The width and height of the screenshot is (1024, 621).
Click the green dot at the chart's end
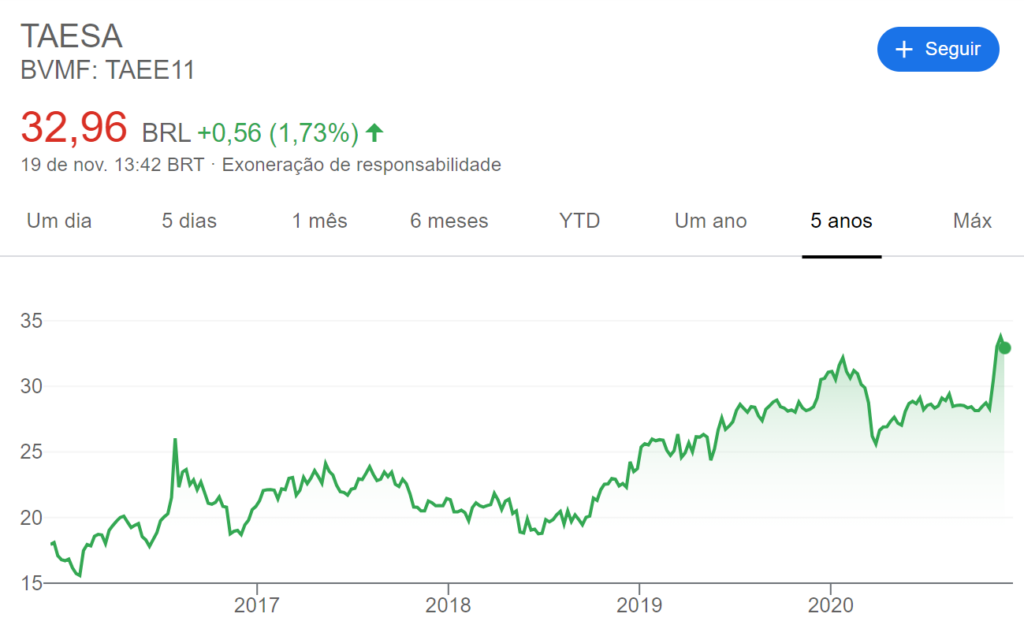click(x=1004, y=348)
